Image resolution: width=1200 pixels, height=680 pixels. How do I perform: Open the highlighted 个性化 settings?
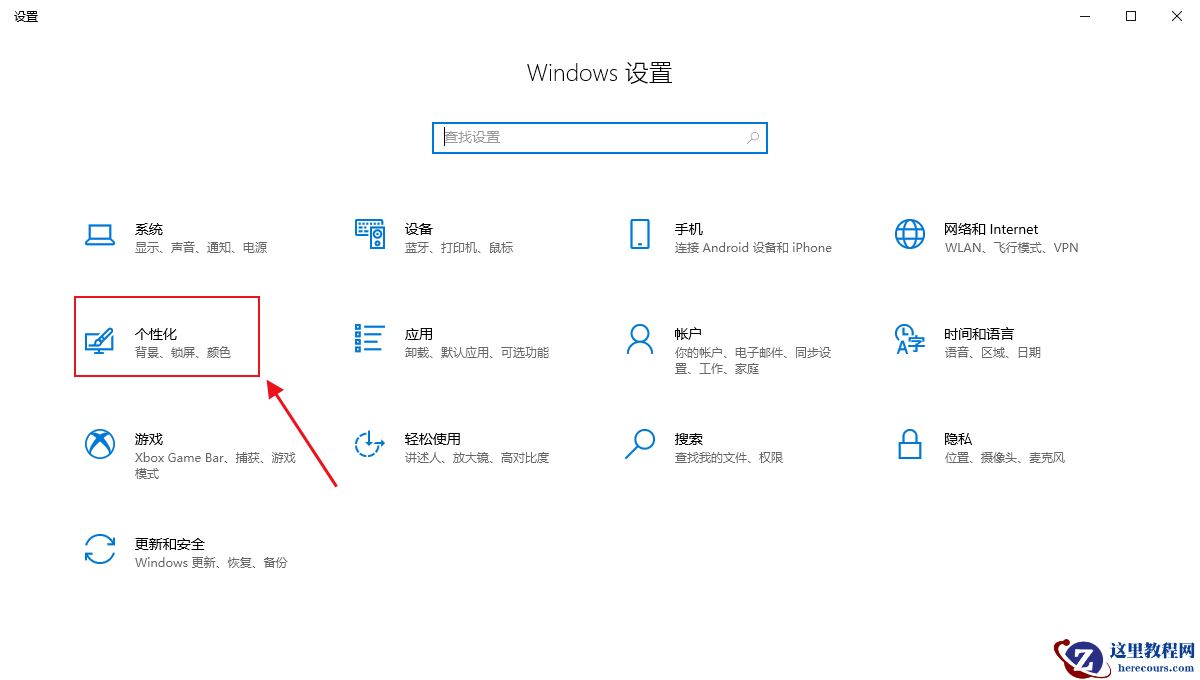click(x=167, y=337)
